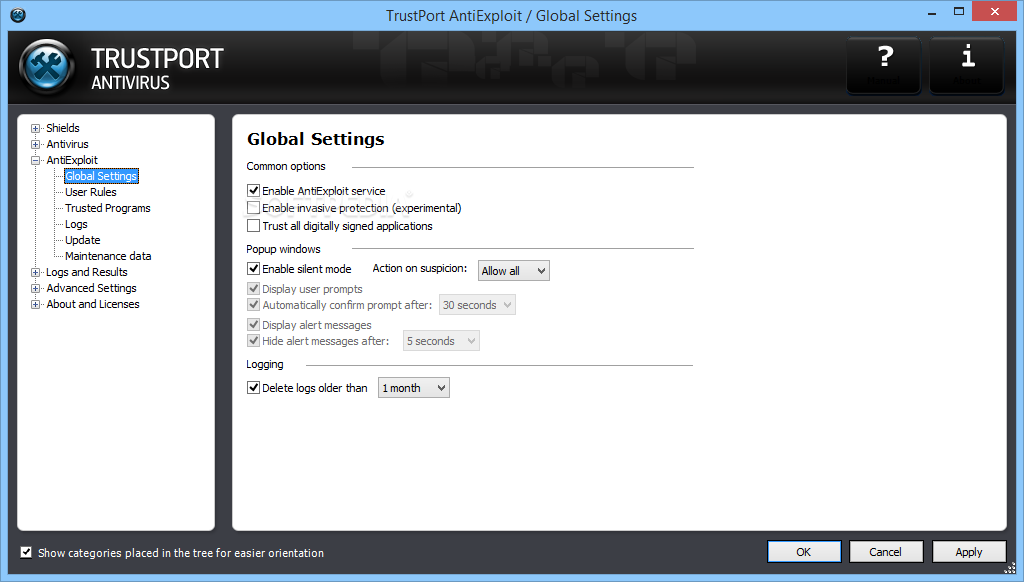This screenshot has width=1024, height=582.
Task: Expand the Advanced Settings node
Action: 35,288
